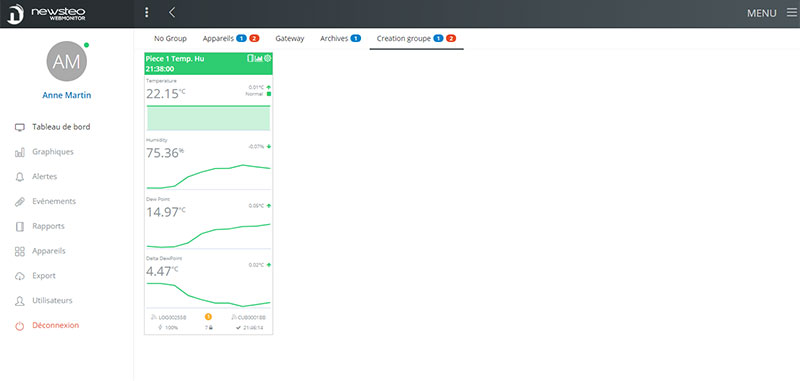Viewport: 800px width, 381px height.
Task: Click the back arrow in top bar
Action: (x=172, y=13)
